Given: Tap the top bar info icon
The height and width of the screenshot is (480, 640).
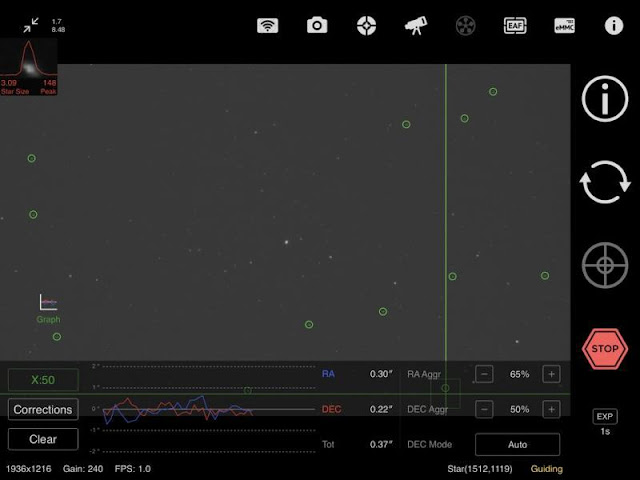Looking at the screenshot, I should point(613,26).
